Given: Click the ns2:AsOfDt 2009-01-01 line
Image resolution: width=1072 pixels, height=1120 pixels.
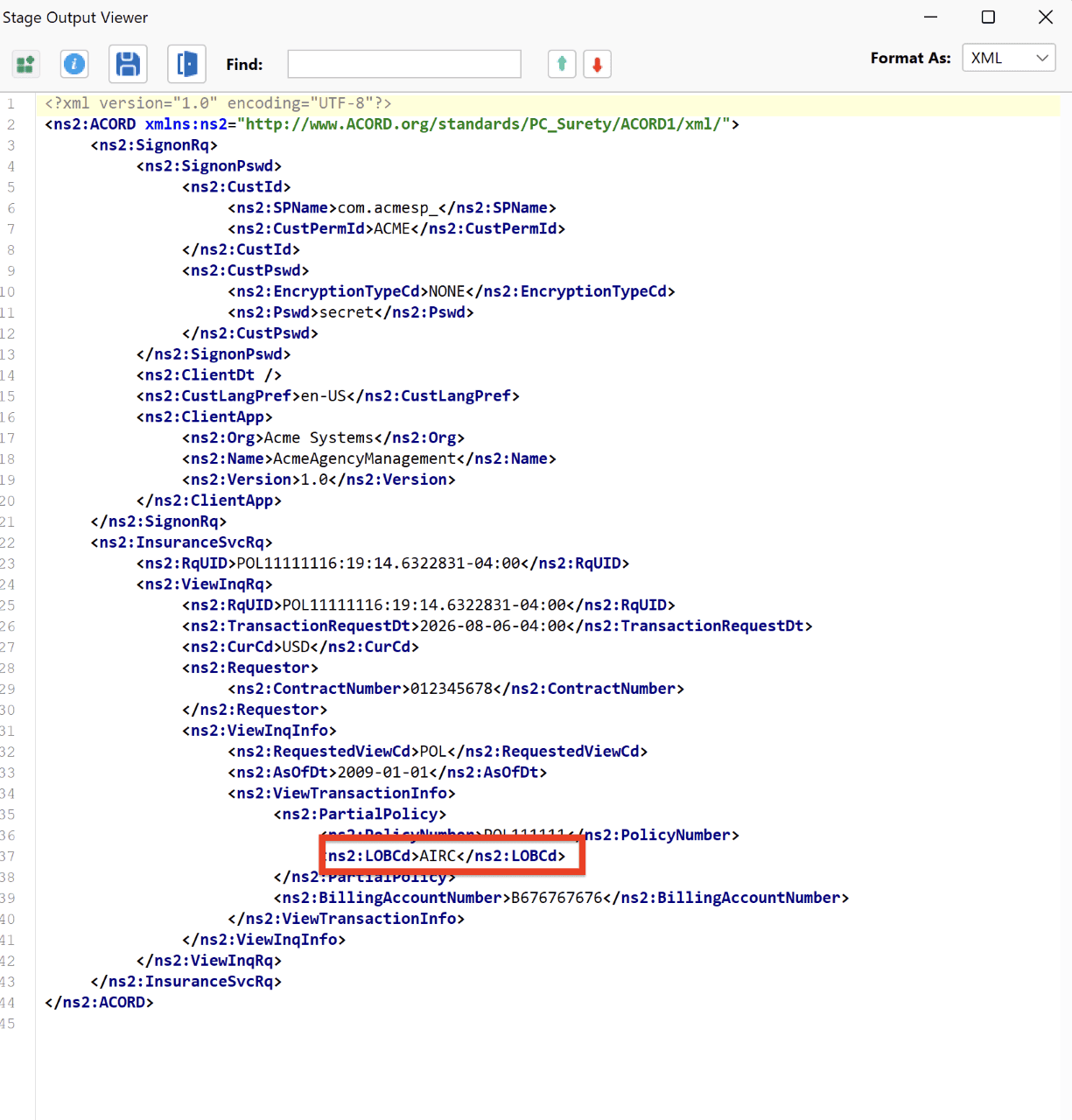Looking at the screenshot, I should click(x=388, y=773).
